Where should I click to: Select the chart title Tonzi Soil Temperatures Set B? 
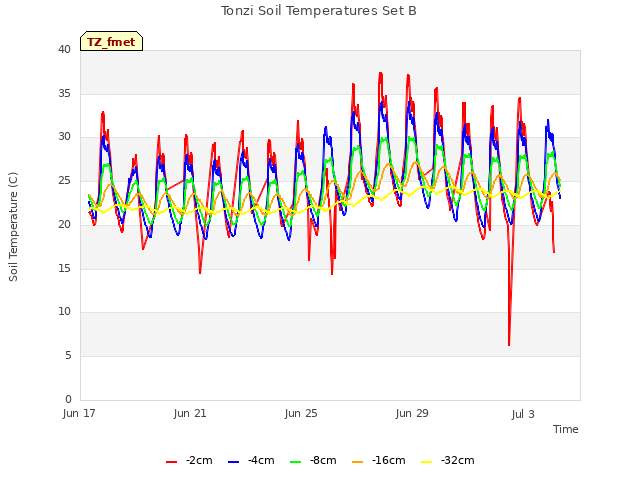319,11
